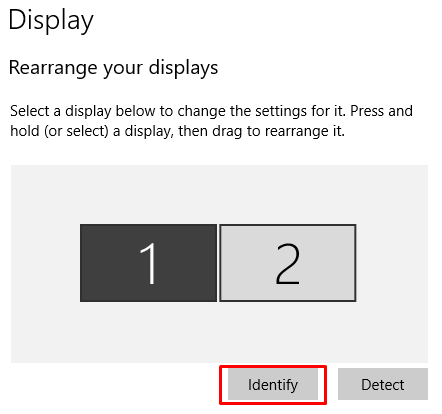Choose the dark monitor labeled 1

(148, 263)
